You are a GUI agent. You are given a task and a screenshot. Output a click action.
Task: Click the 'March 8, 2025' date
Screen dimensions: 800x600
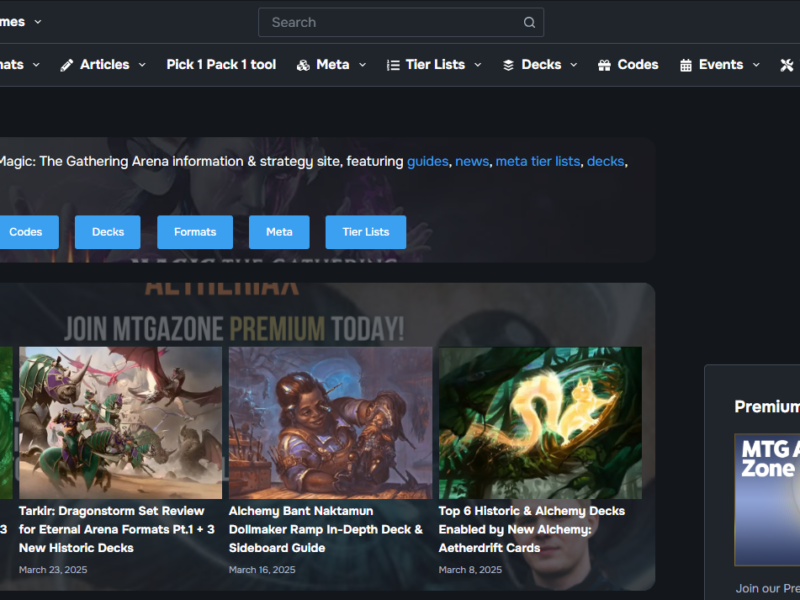(470, 570)
